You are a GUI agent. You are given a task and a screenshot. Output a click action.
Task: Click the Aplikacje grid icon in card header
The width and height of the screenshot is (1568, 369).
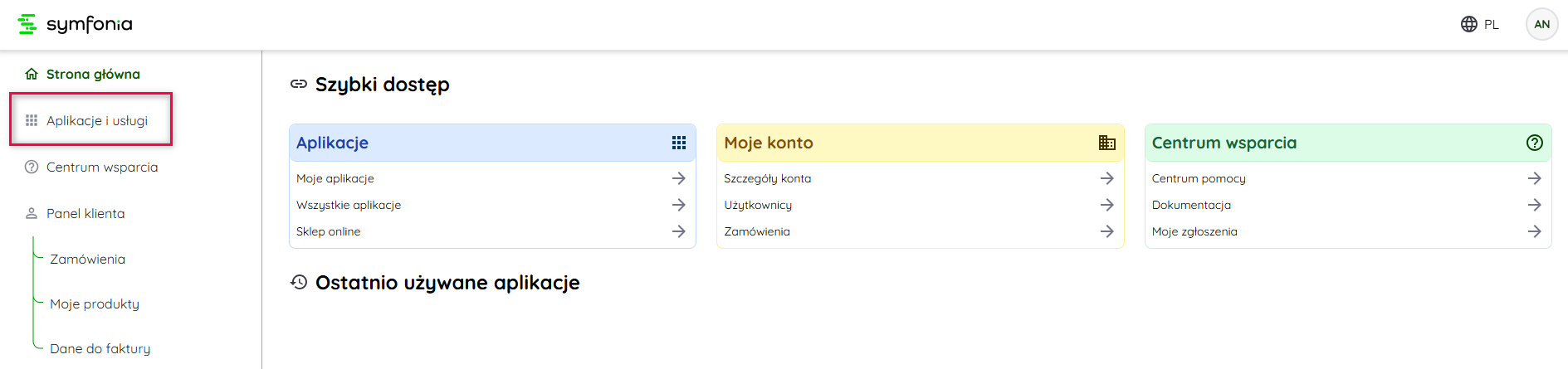(x=678, y=143)
